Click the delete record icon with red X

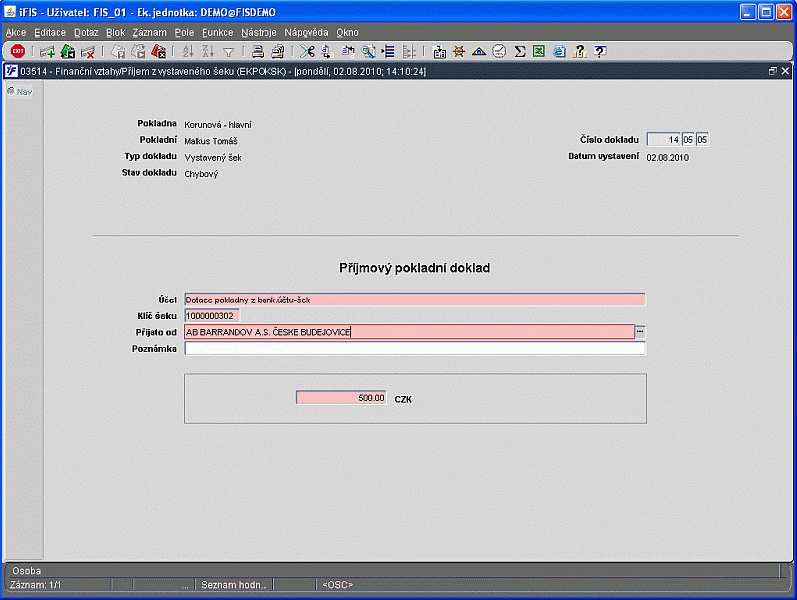click(x=88, y=51)
